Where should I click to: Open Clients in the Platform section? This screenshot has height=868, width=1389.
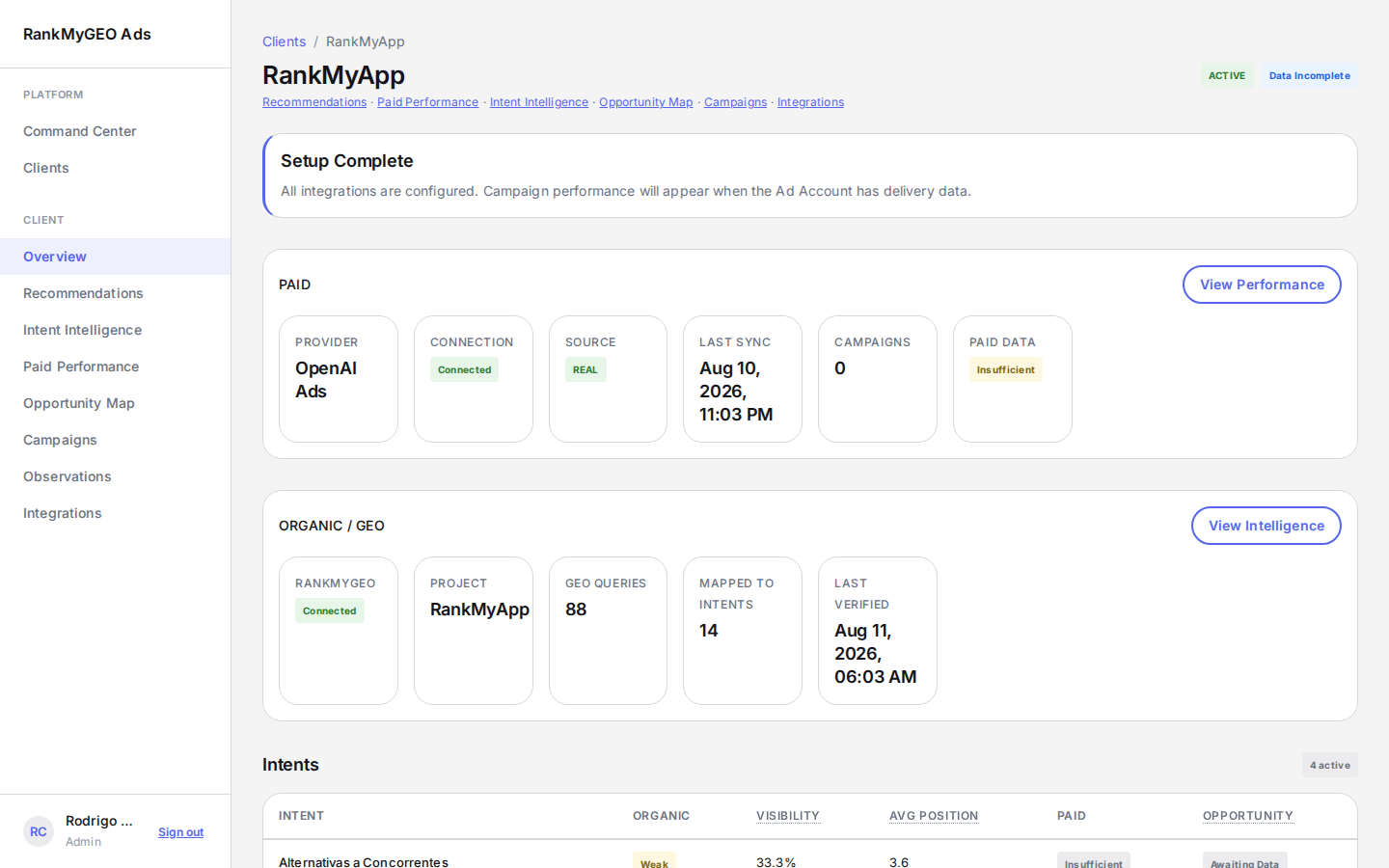pyautogui.click(x=116, y=168)
